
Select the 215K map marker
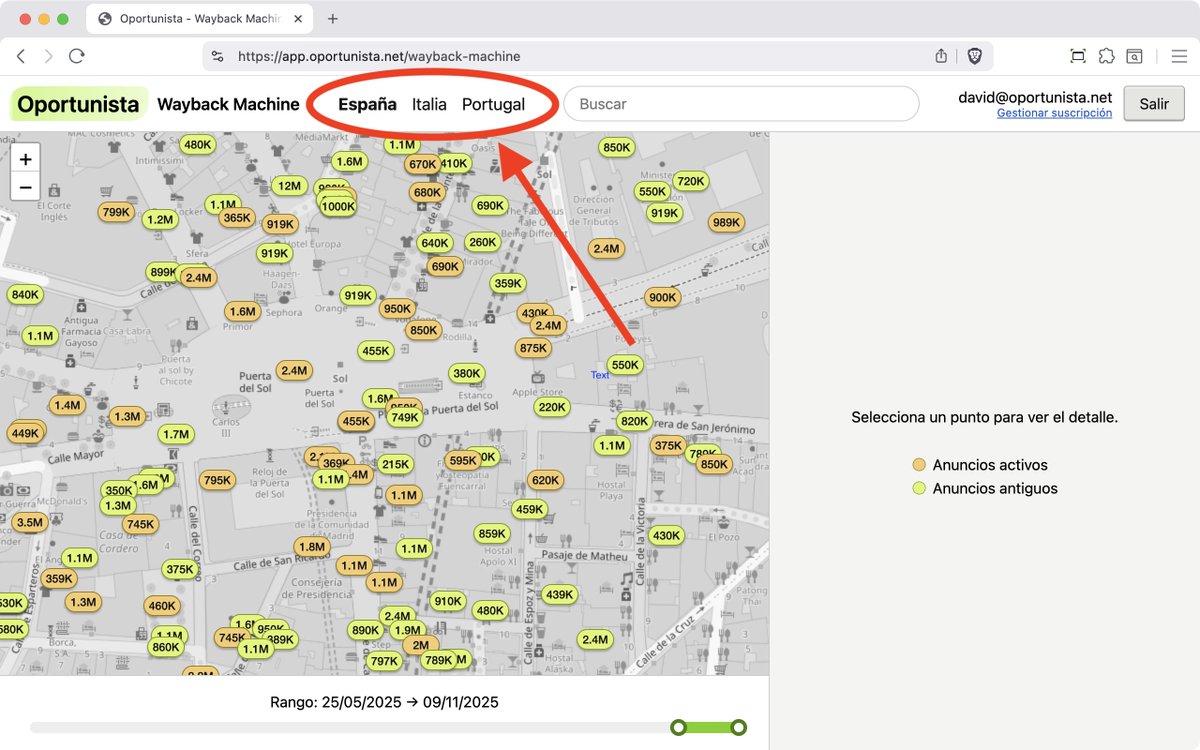(395, 464)
